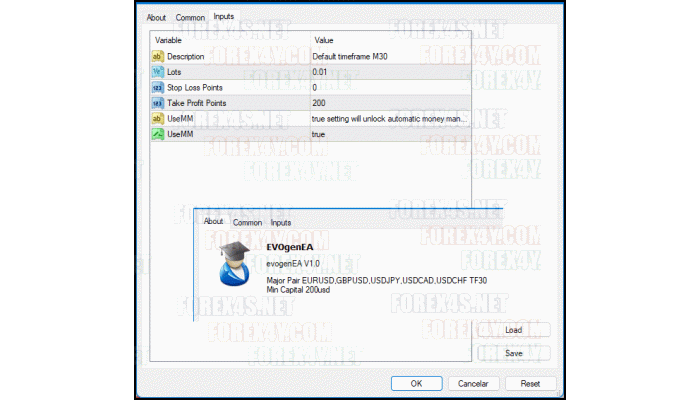Click the 'Min Capital 200usd' text
Viewport: 700px width, 400px height.
(x=298, y=290)
